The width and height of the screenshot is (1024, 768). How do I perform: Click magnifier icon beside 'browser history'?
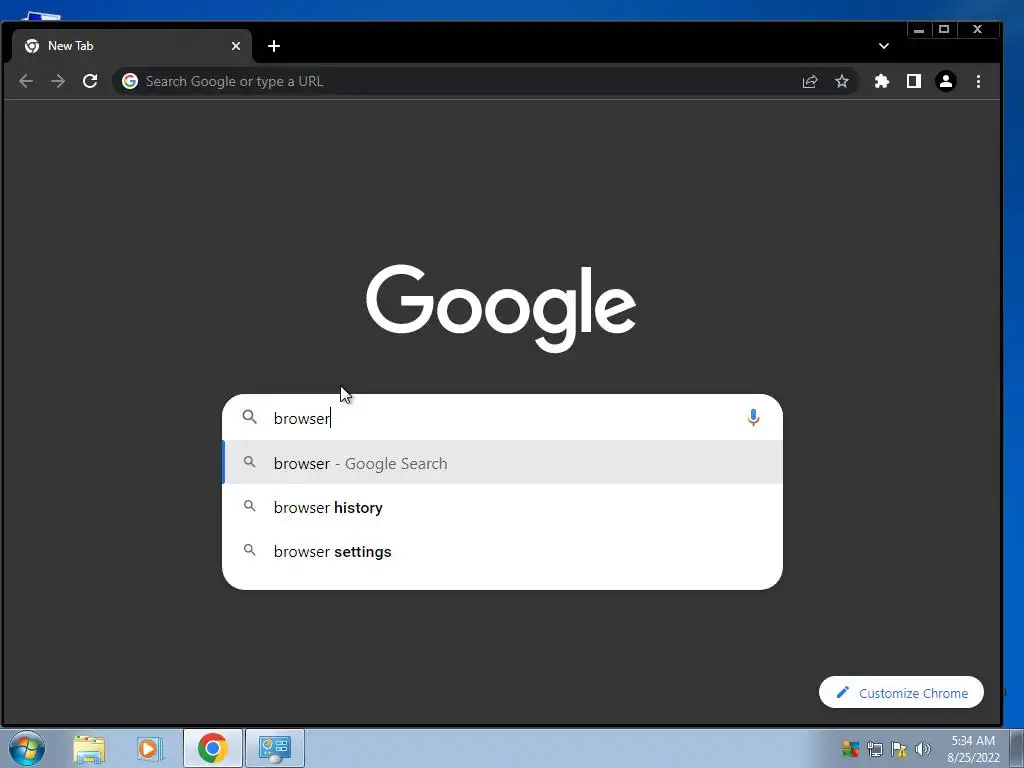point(249,505)
